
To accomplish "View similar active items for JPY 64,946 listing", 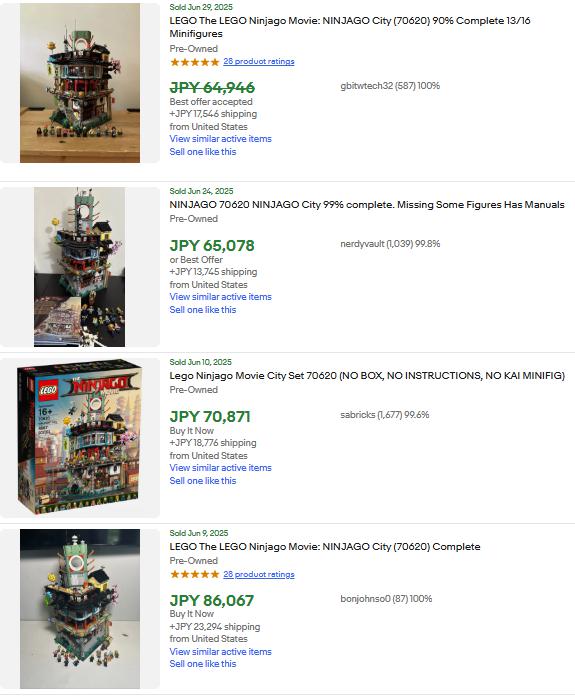I will point(220,138).
